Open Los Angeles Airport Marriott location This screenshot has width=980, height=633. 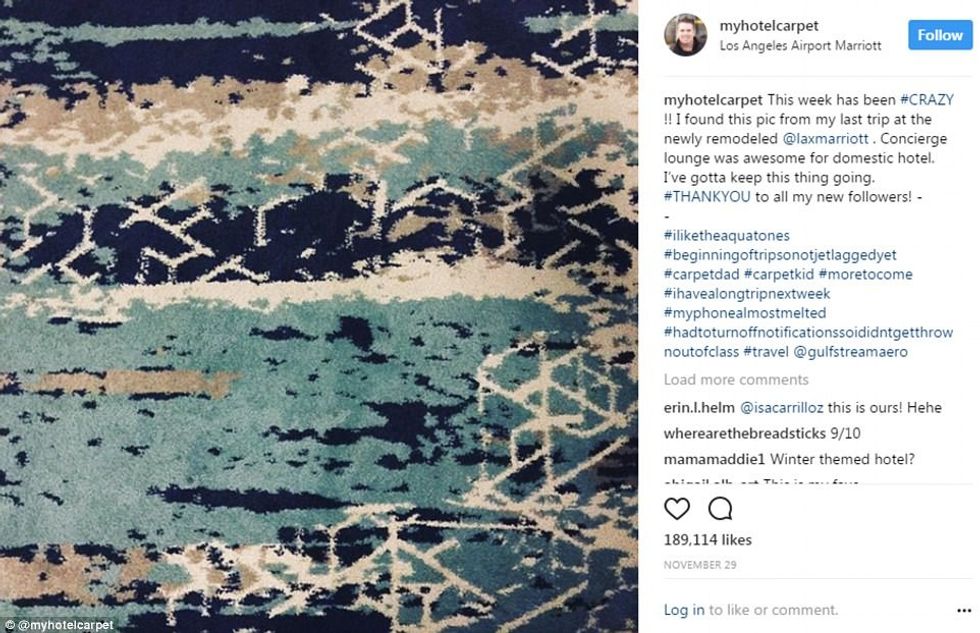click(x=800, y=46)
